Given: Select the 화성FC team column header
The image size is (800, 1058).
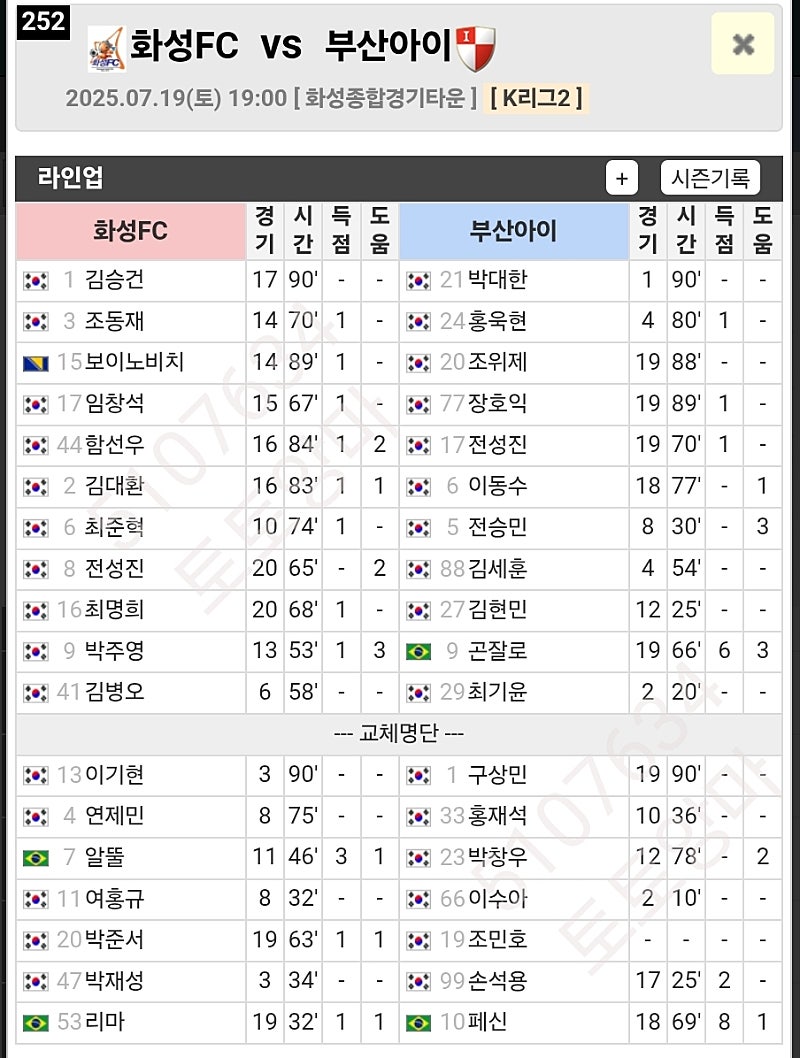Looking at the screenshot, I should [x=130, y=231].
